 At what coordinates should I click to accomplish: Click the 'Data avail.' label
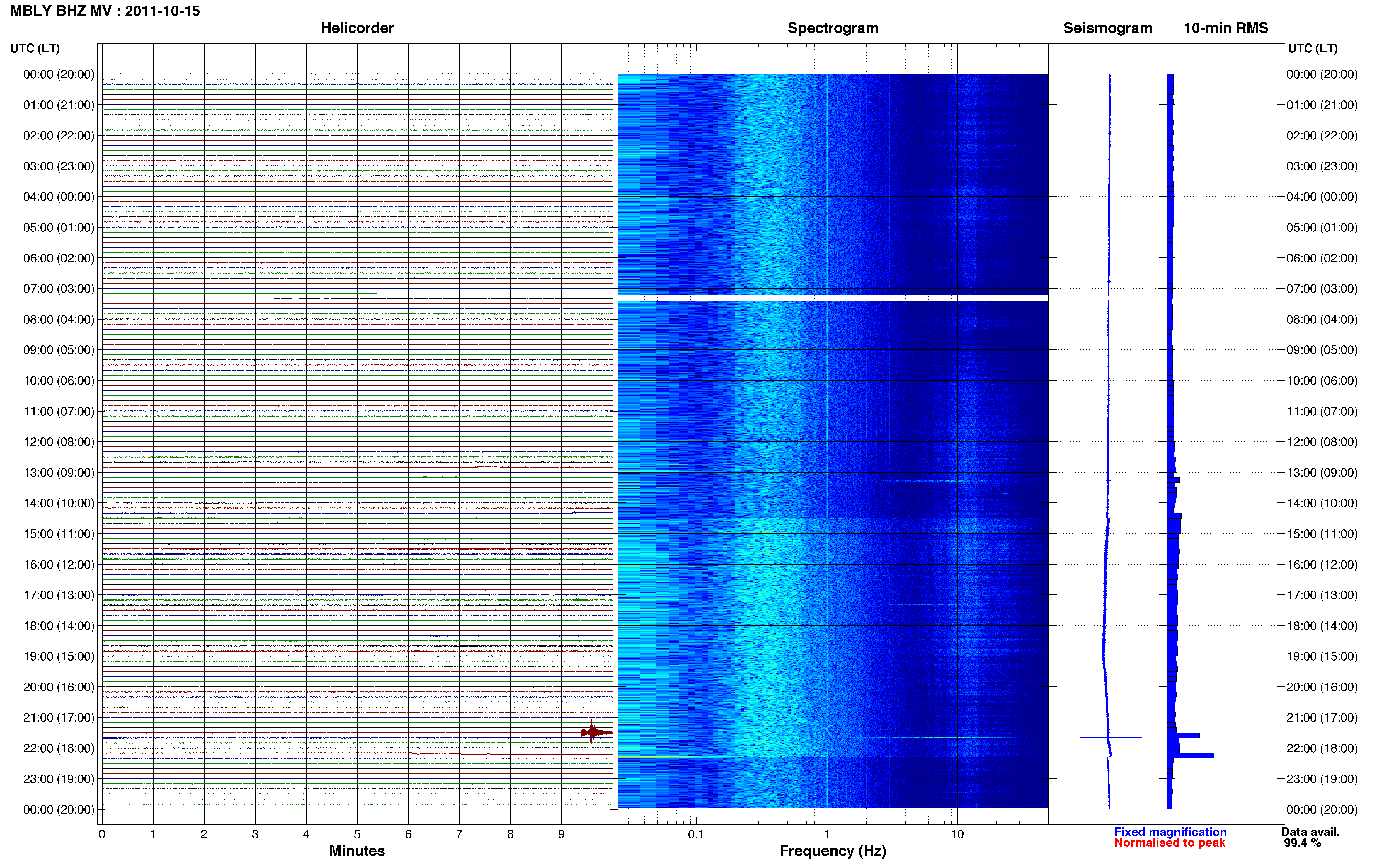(1310, 832)
